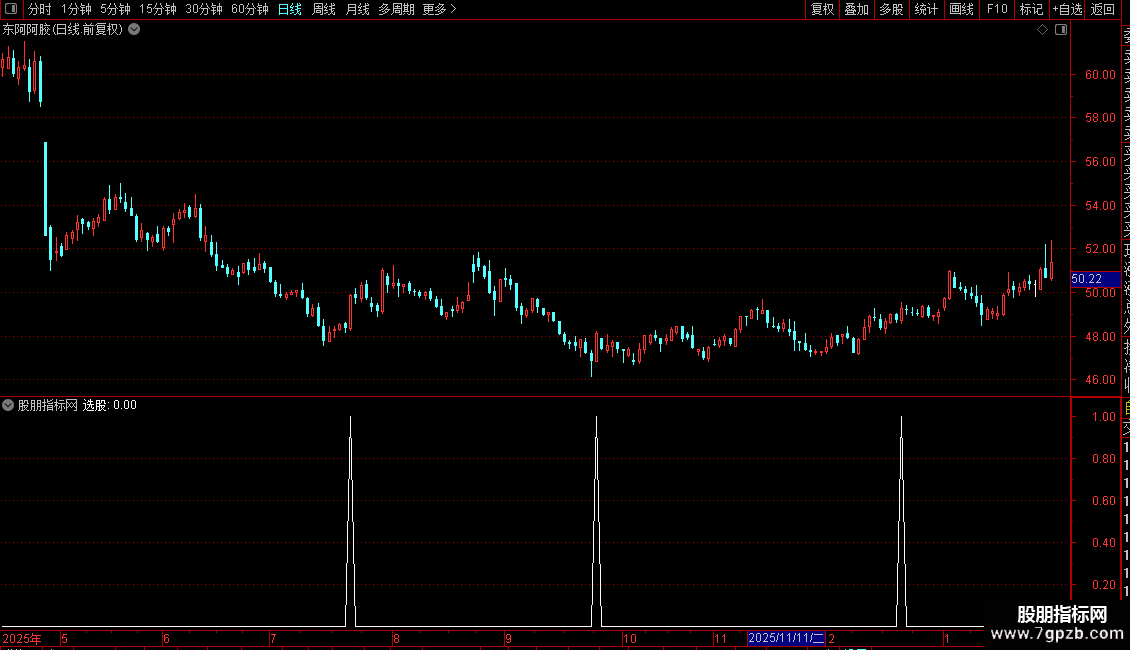This screenshot has width=1130, height=650.
Task: Add stock via +自选 button
Action: pos(1067,9)
